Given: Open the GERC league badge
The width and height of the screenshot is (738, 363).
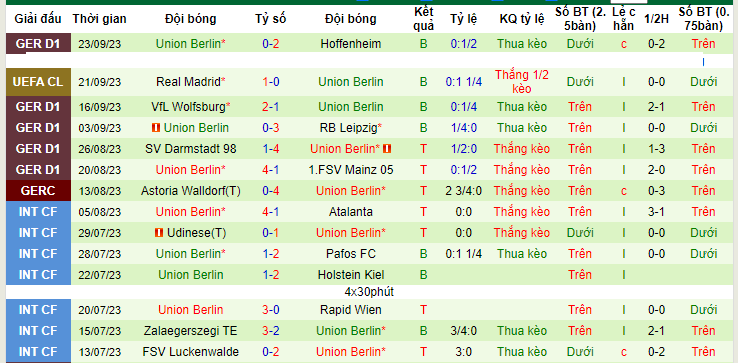Looking at the screenshot, I should click(x=38, y=191).
